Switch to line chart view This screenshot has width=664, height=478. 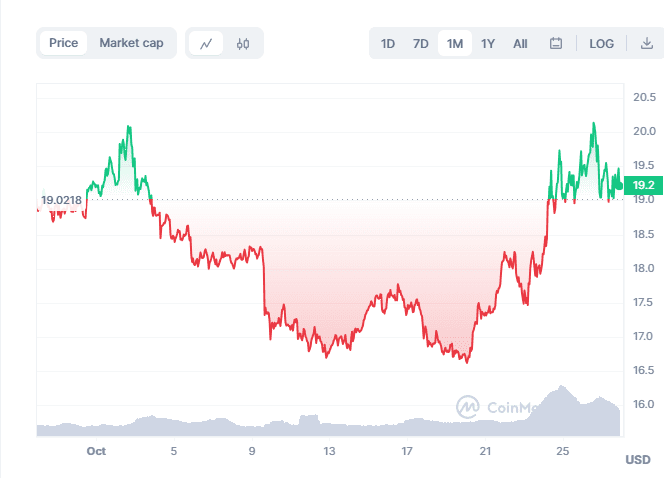[x=206, y=44]
